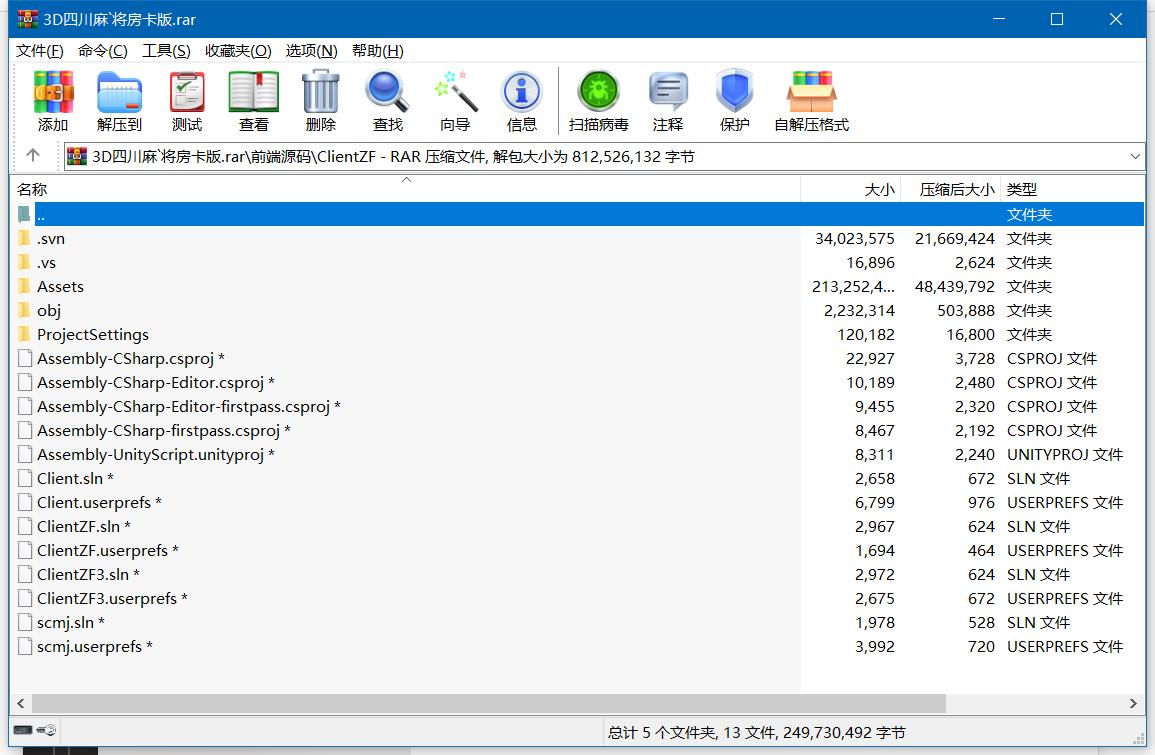This screenshot has width=1155, height=755.
Task: Open search with the 查找 (Find) icon
Action: click(387, 100)
